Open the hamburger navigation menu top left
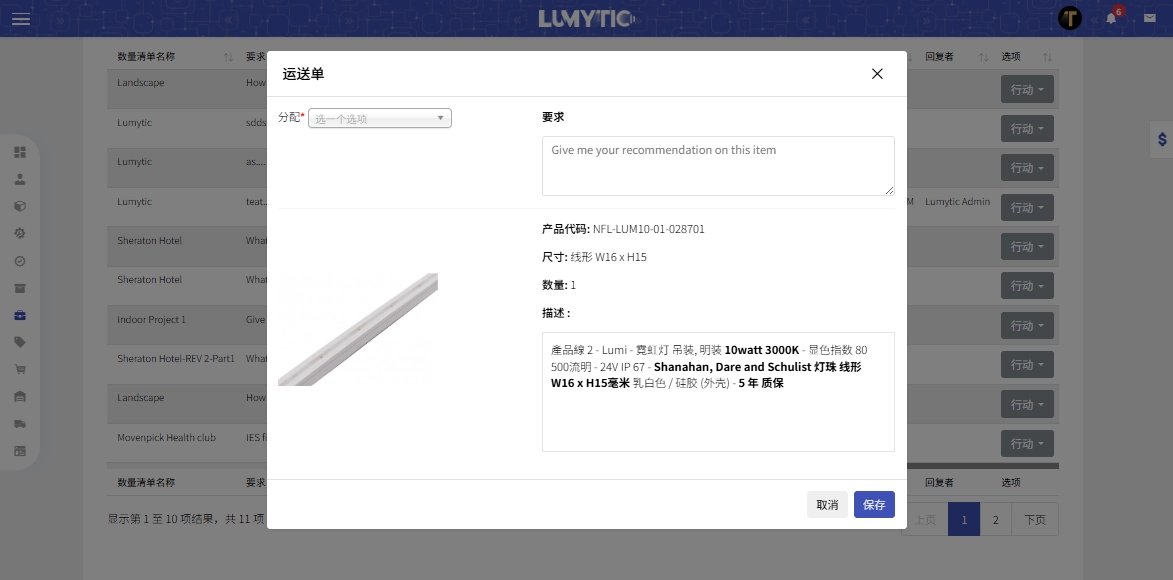The height and width of the screenshot is (580, 1173). click(x=20, y=18)
